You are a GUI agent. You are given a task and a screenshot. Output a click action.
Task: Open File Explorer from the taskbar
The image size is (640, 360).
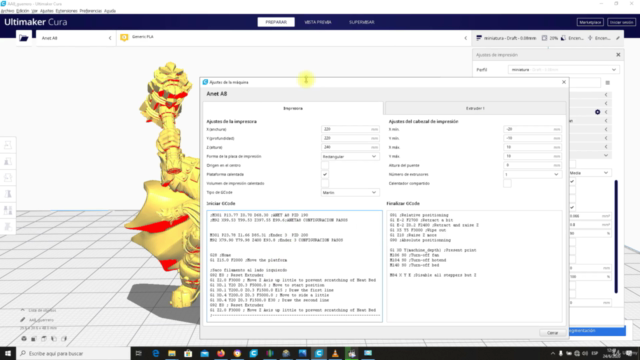click(x=172, y=353)
